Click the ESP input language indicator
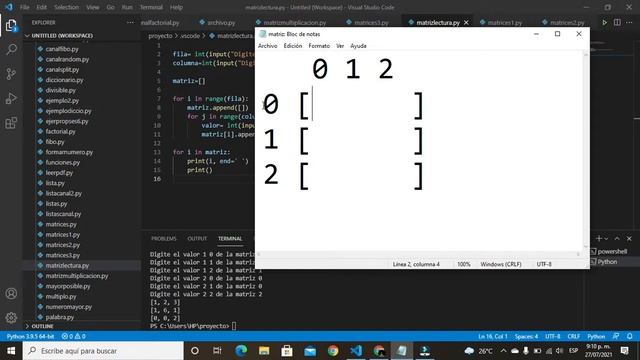 pyautogui.click(x=573, y=351)
